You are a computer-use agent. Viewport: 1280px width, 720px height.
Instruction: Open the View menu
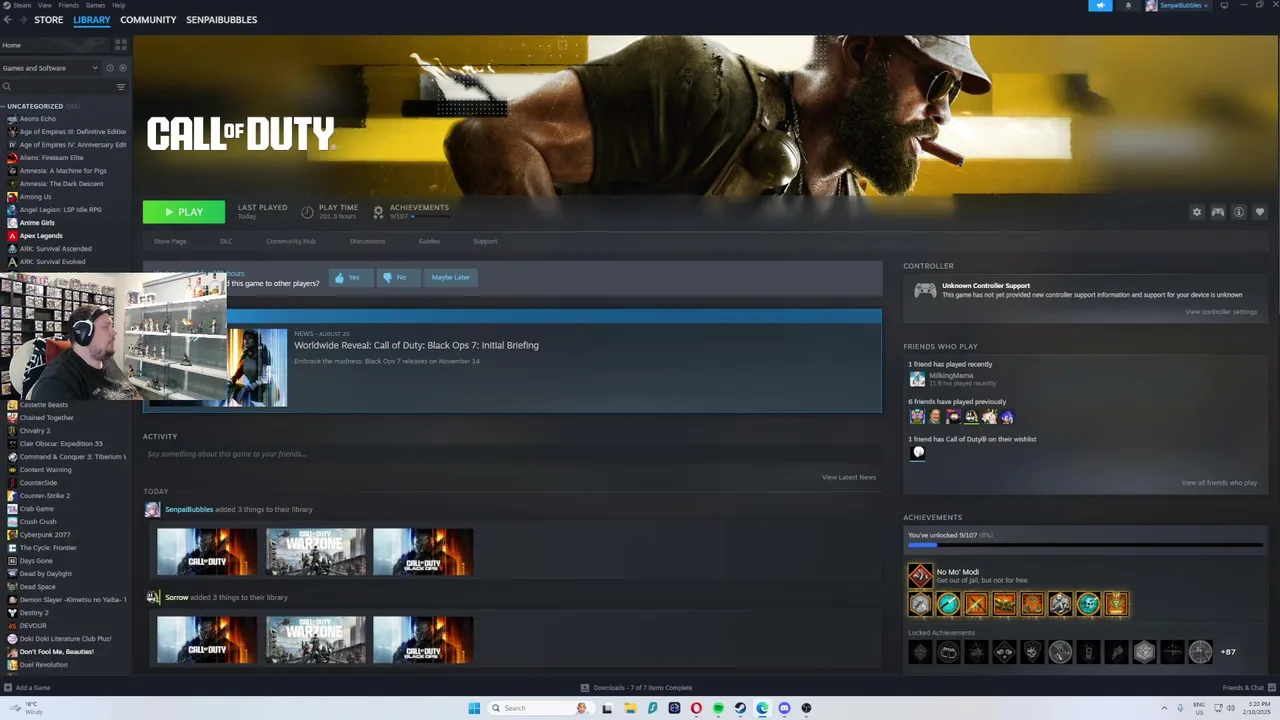click(44, 5)
